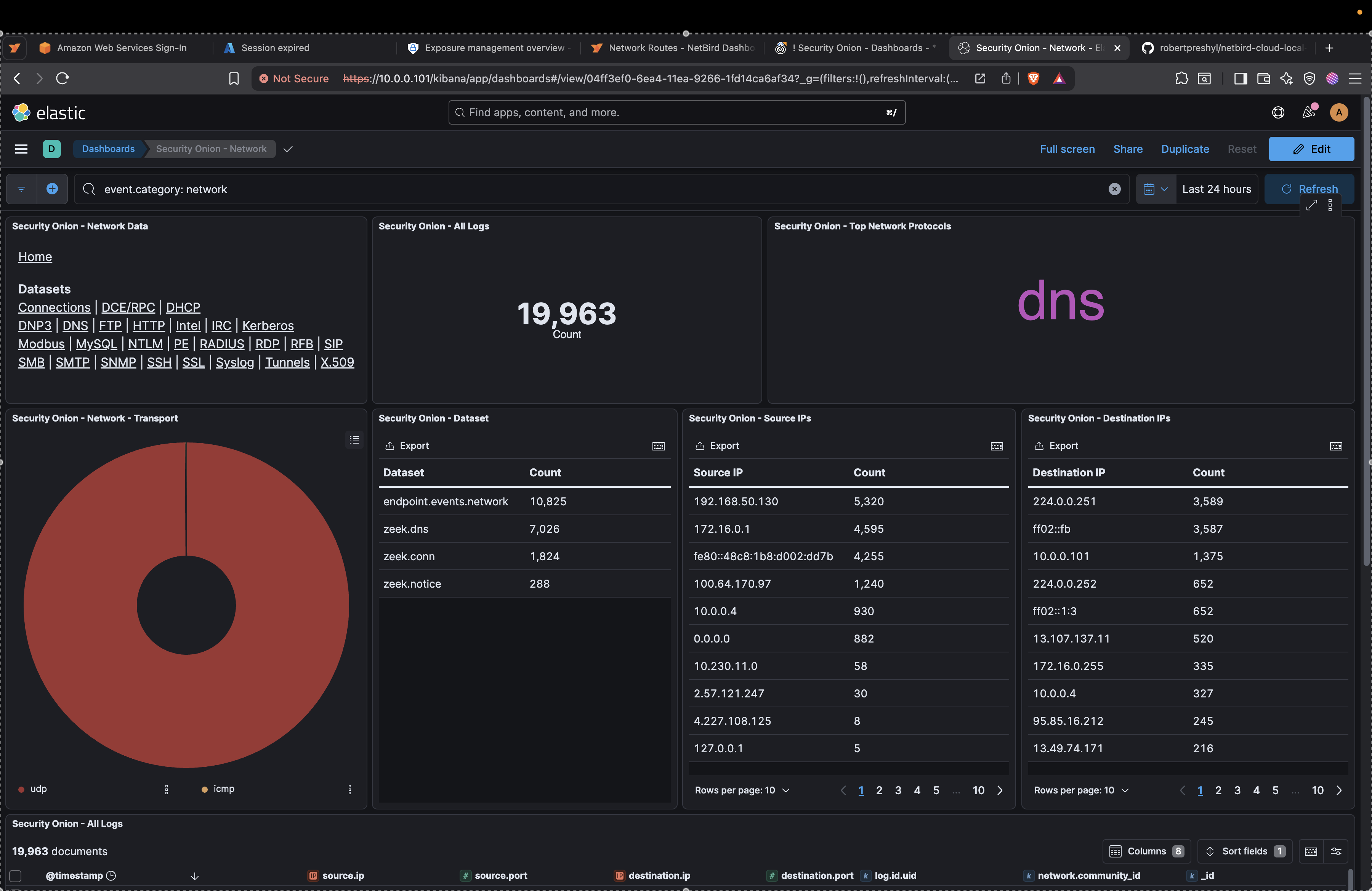Screen dimensions: 1372x891
Task: Maximize the Top Network Protocols panel
Action: tap(1311, 205)
